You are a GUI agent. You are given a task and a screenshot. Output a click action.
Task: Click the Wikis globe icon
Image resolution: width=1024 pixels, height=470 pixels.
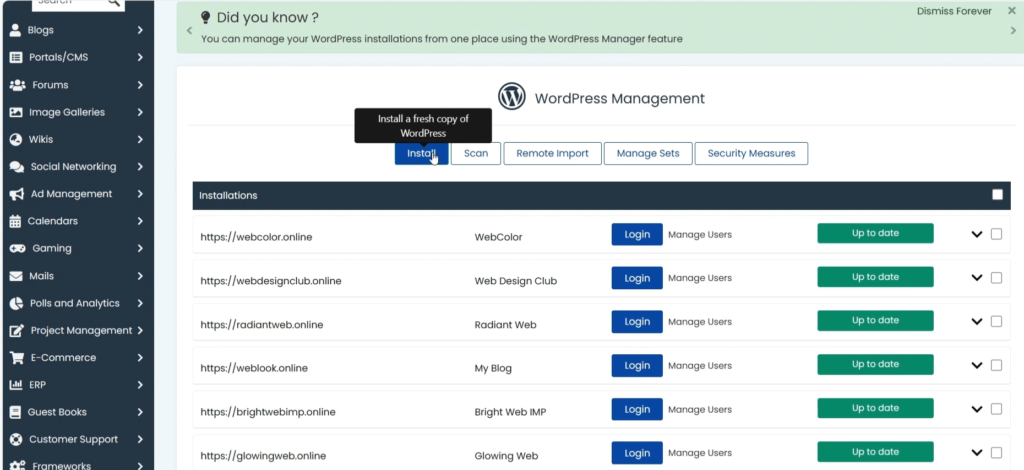[x=16, y=139]
